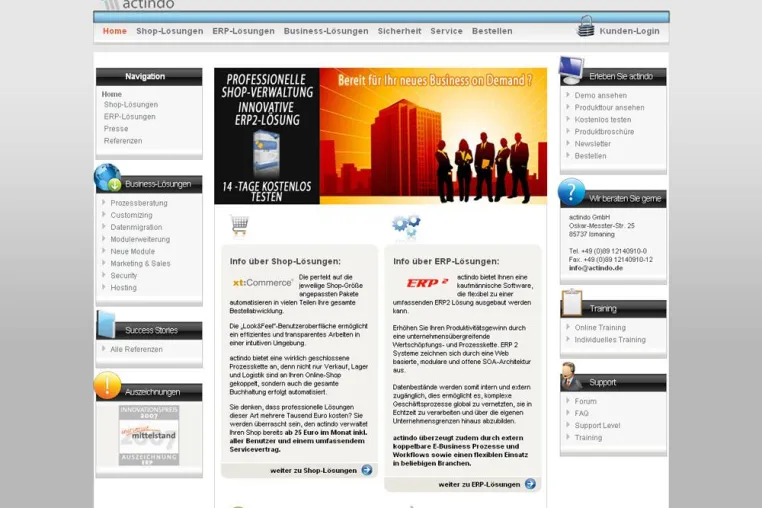The height and width of the screenshot is (508, 762).
Task: Open Service in the top menu
Action: point(447,31)
